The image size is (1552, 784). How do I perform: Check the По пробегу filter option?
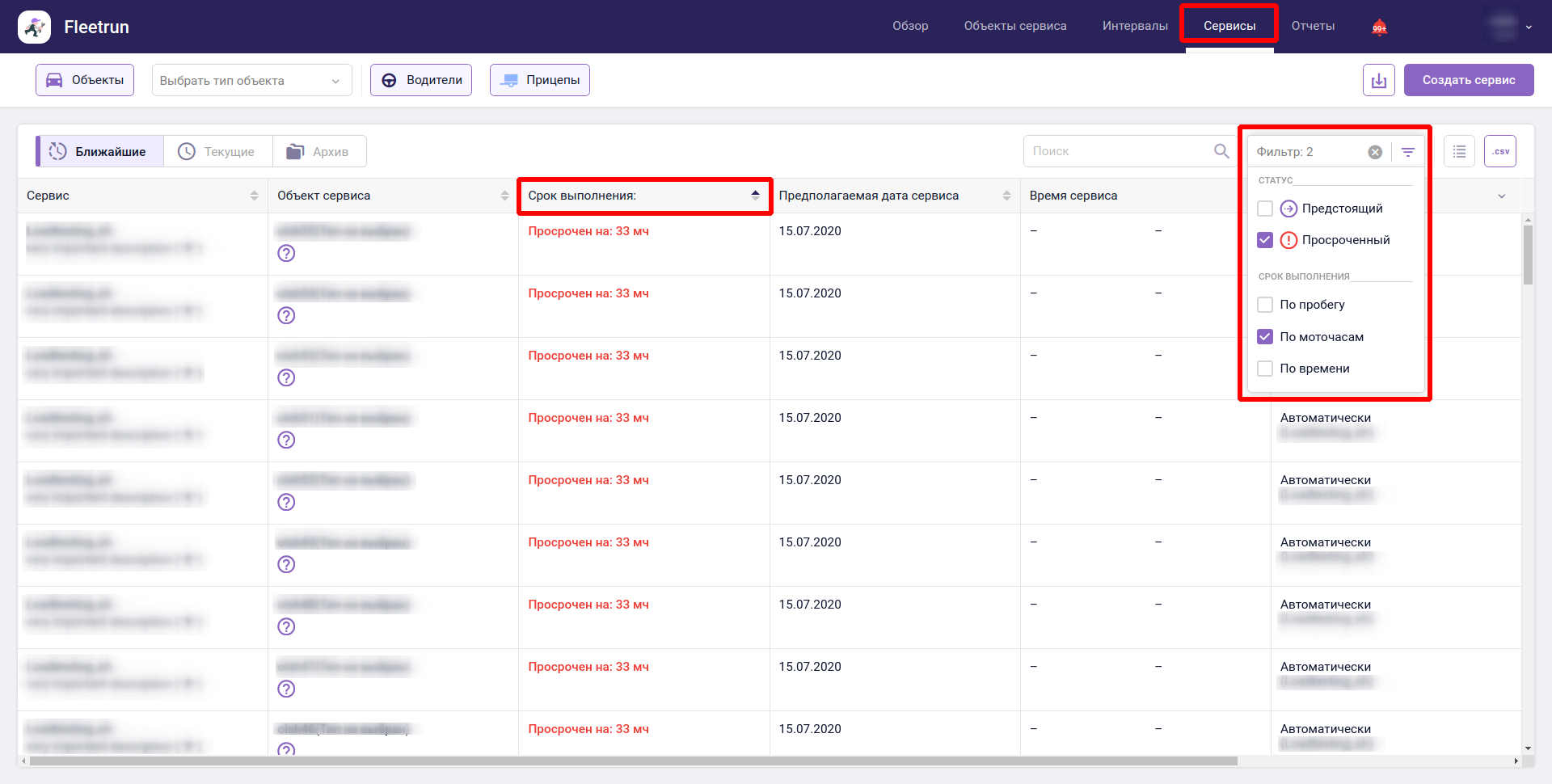pos(1265,305)
